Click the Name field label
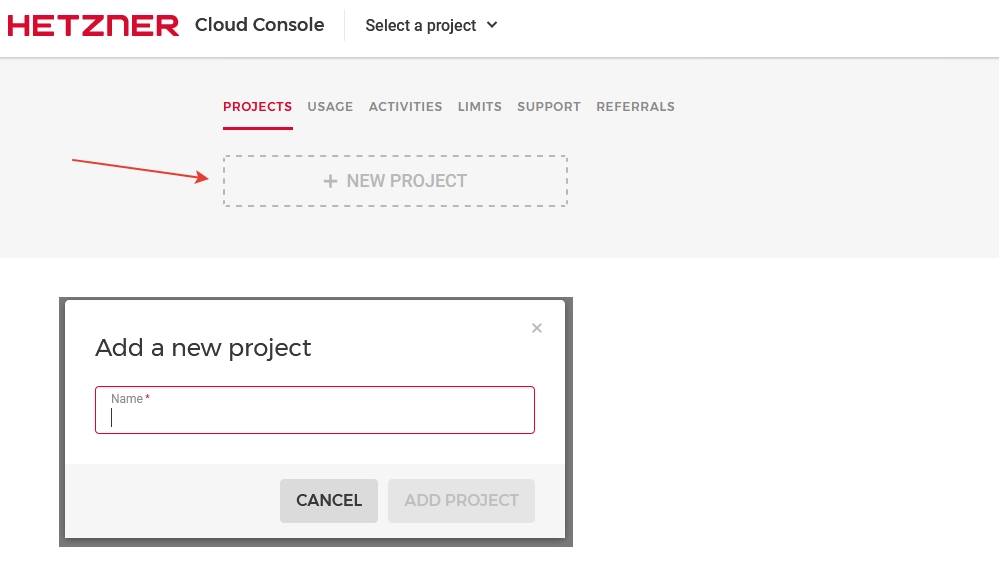 click(x=127, y=399)
